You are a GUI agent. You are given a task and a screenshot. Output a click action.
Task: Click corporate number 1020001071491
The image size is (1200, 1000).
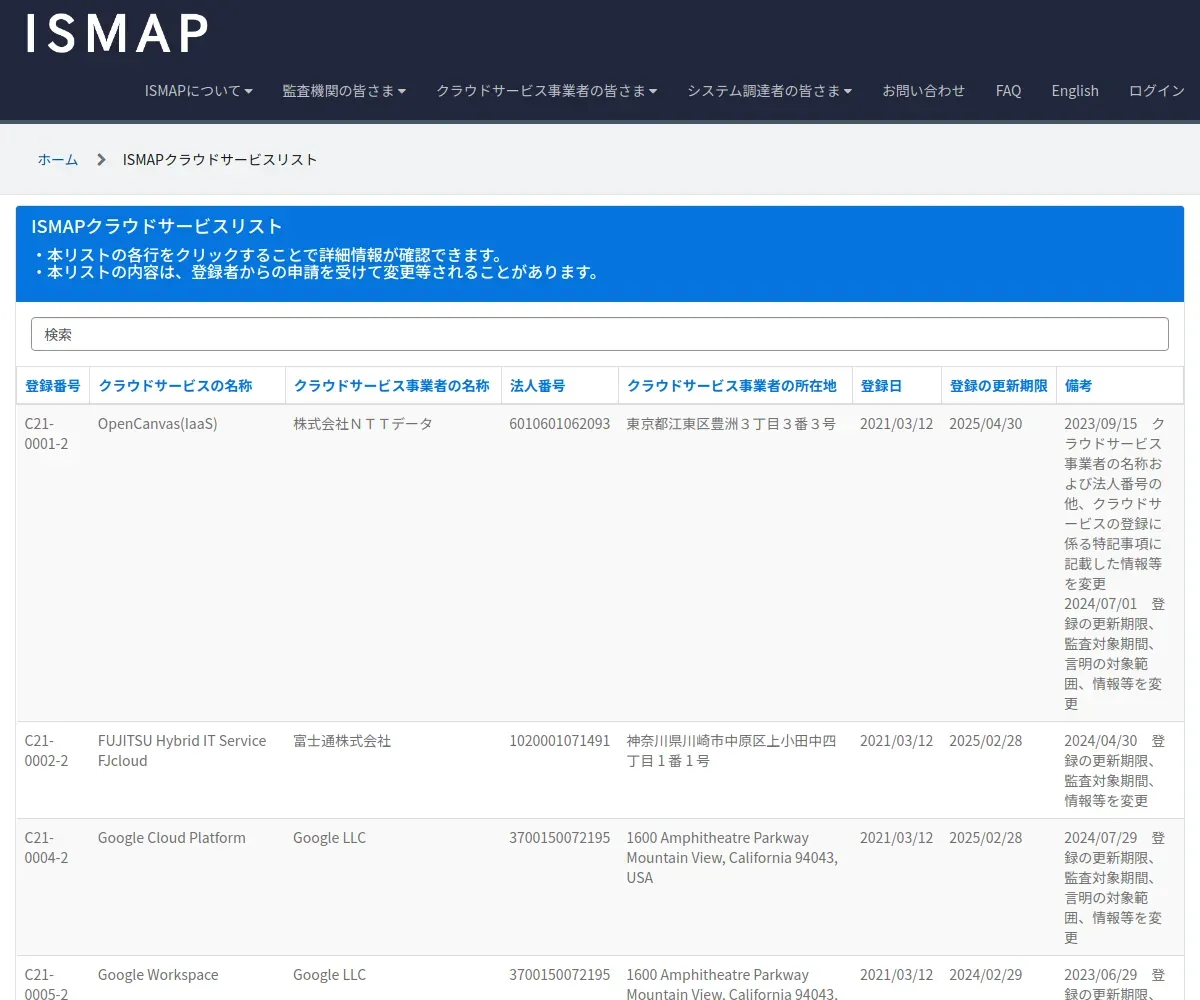pyautogui.click(x=559, y=741)
